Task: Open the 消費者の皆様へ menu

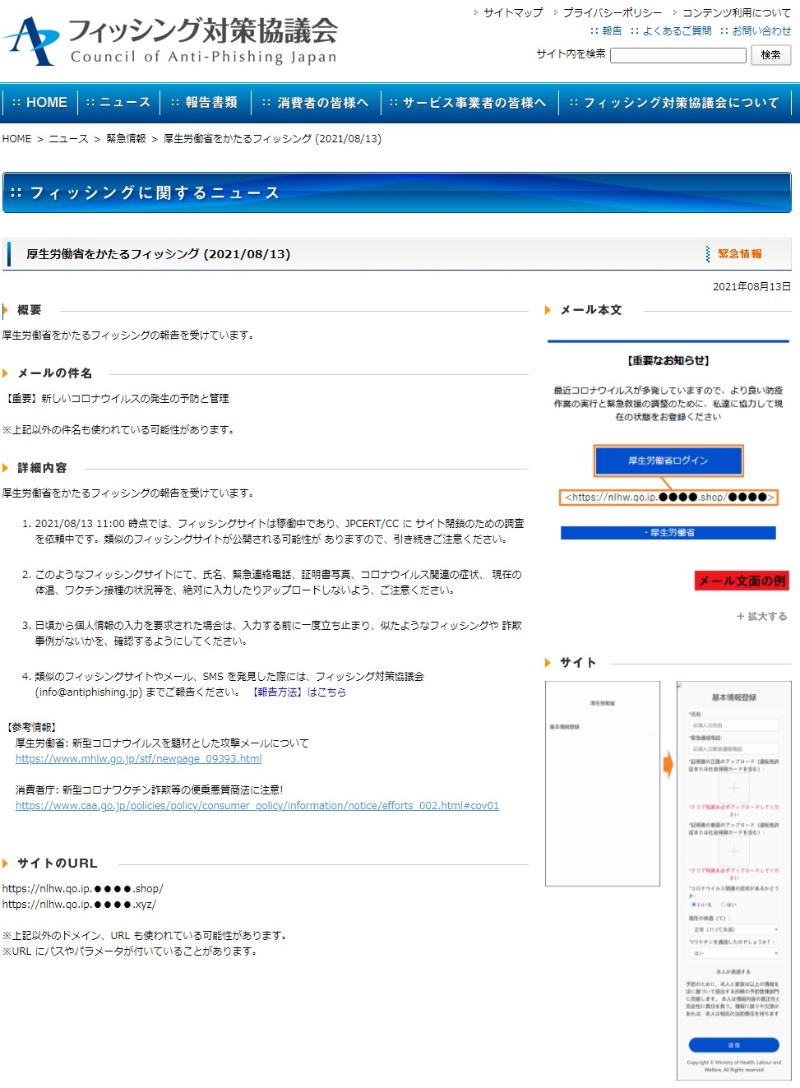Action: (316, 102)
